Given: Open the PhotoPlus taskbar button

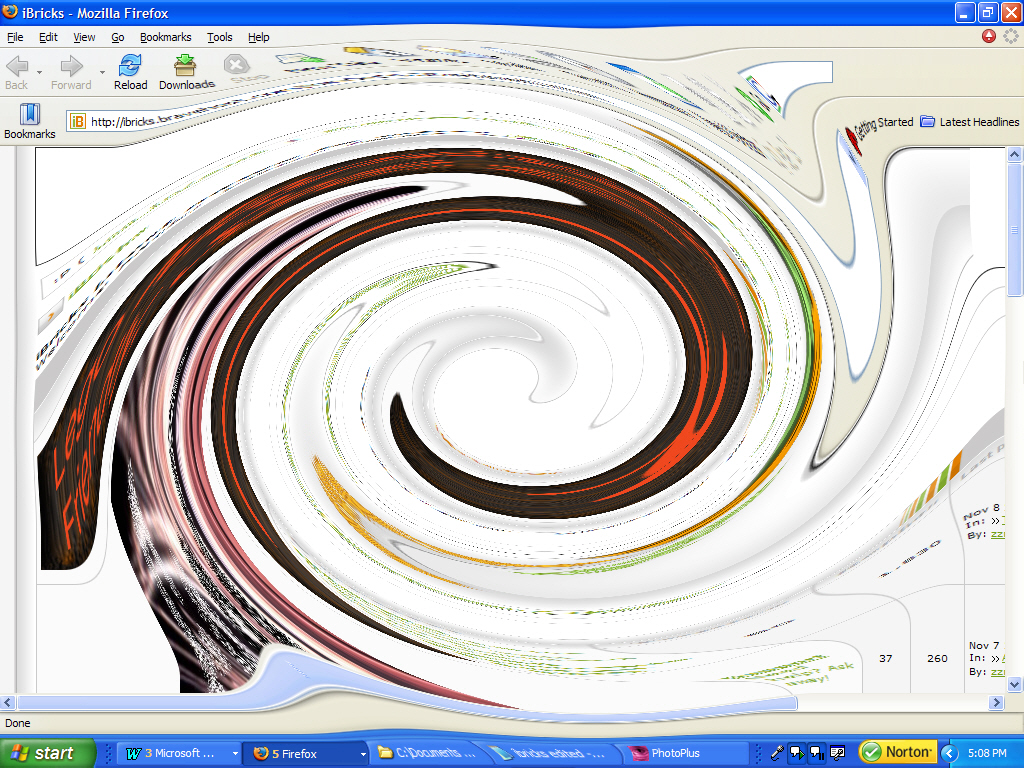Looking at the screenshot, I should [x=686, y=753].
